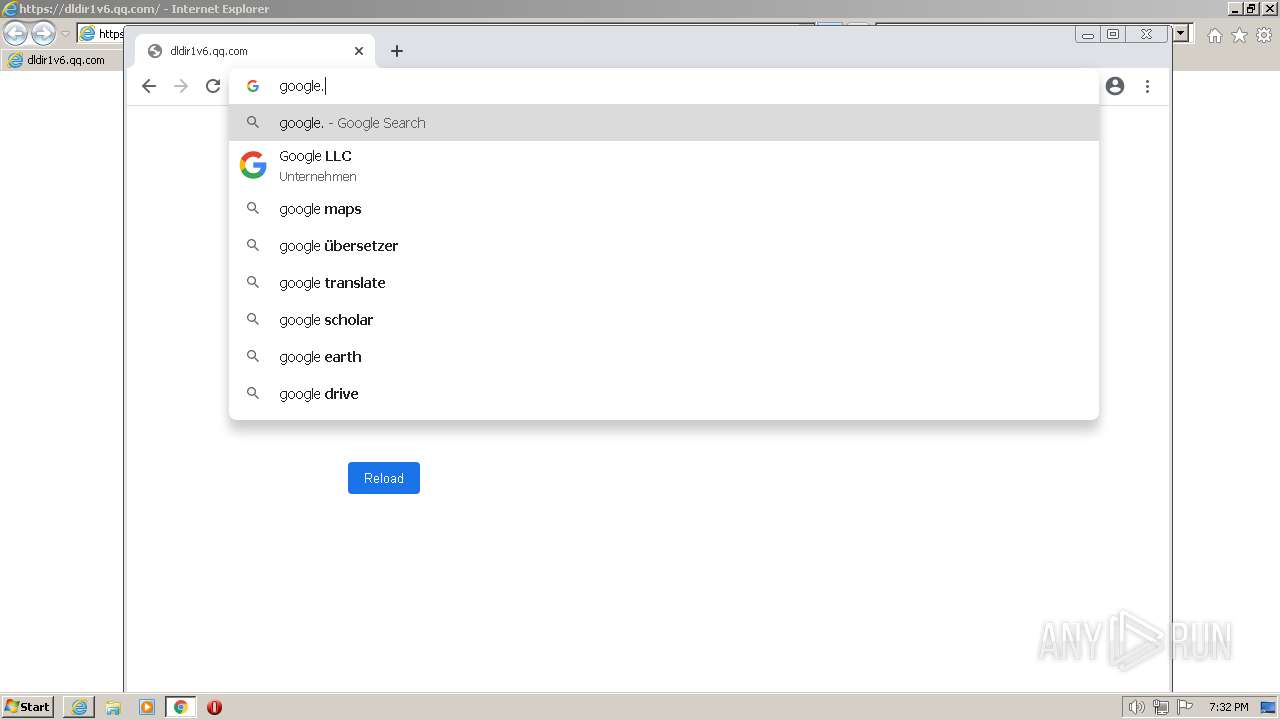
Task: Click the red Opera taskbar icon
Action: pyautogui.click(x=214, y=707)
